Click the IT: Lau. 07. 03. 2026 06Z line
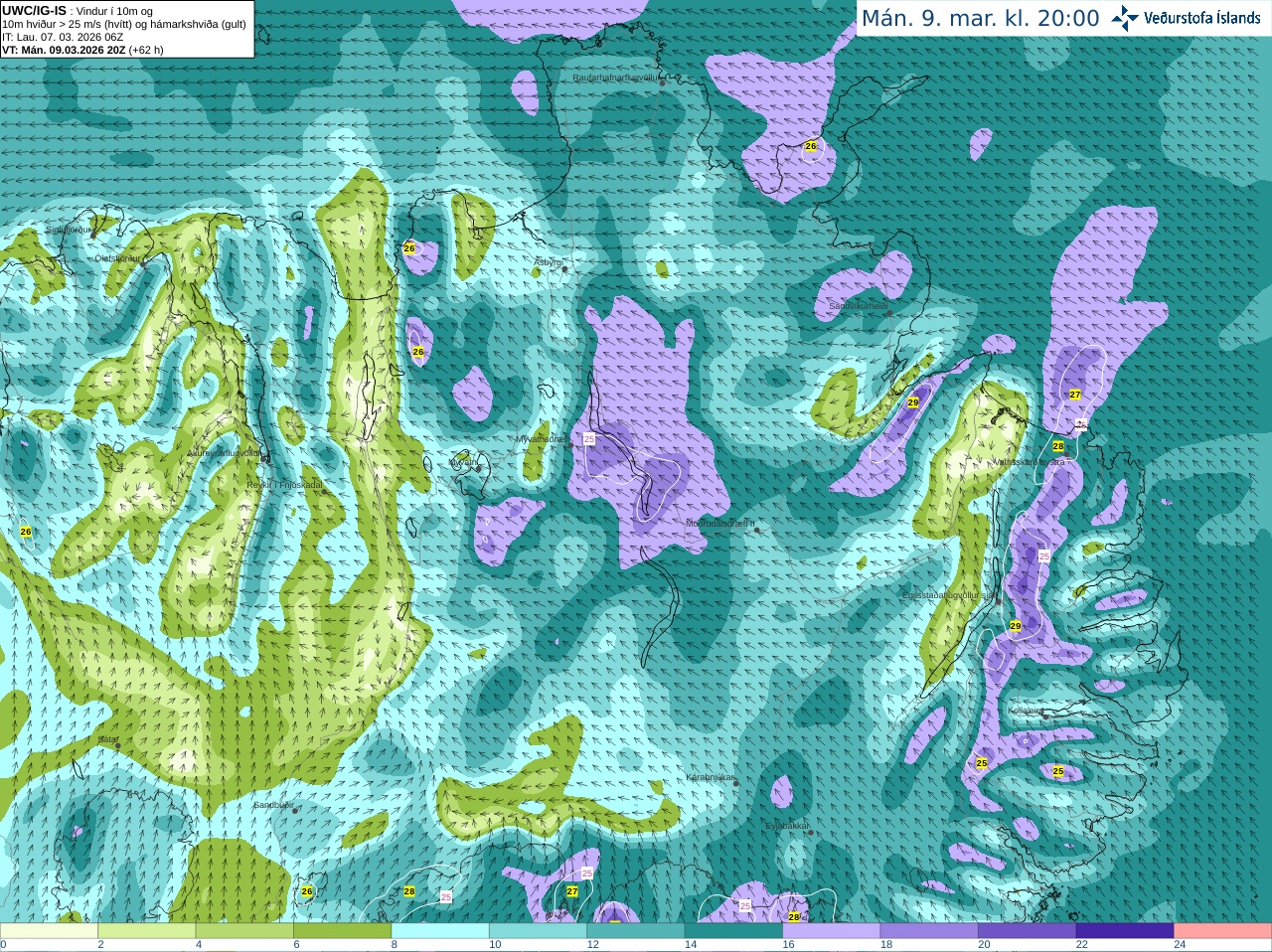Viewport: 1272px width, 952px height. click(63, 37)
